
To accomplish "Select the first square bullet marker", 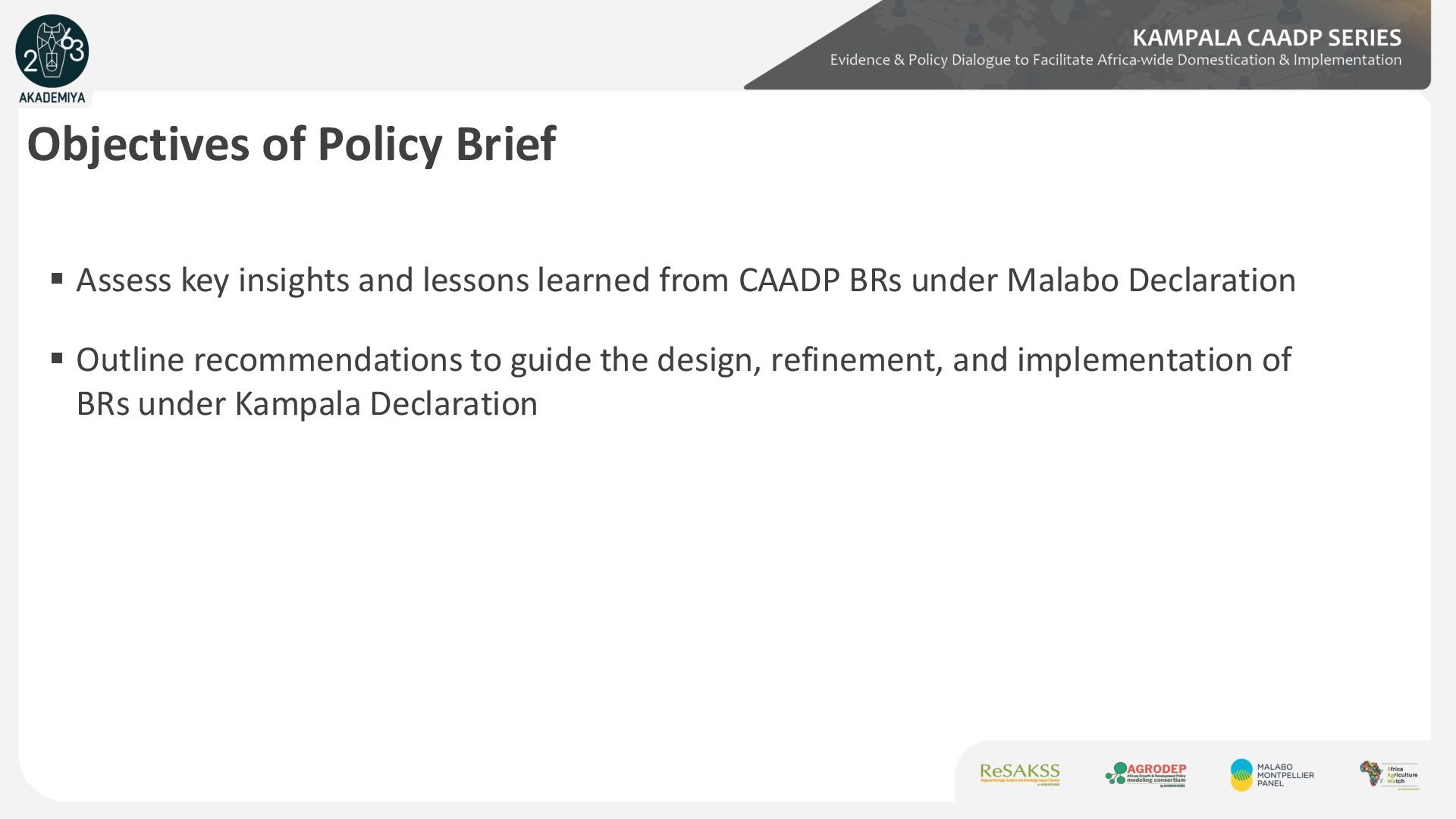I will pyautogui.click(x=57, y=278).
